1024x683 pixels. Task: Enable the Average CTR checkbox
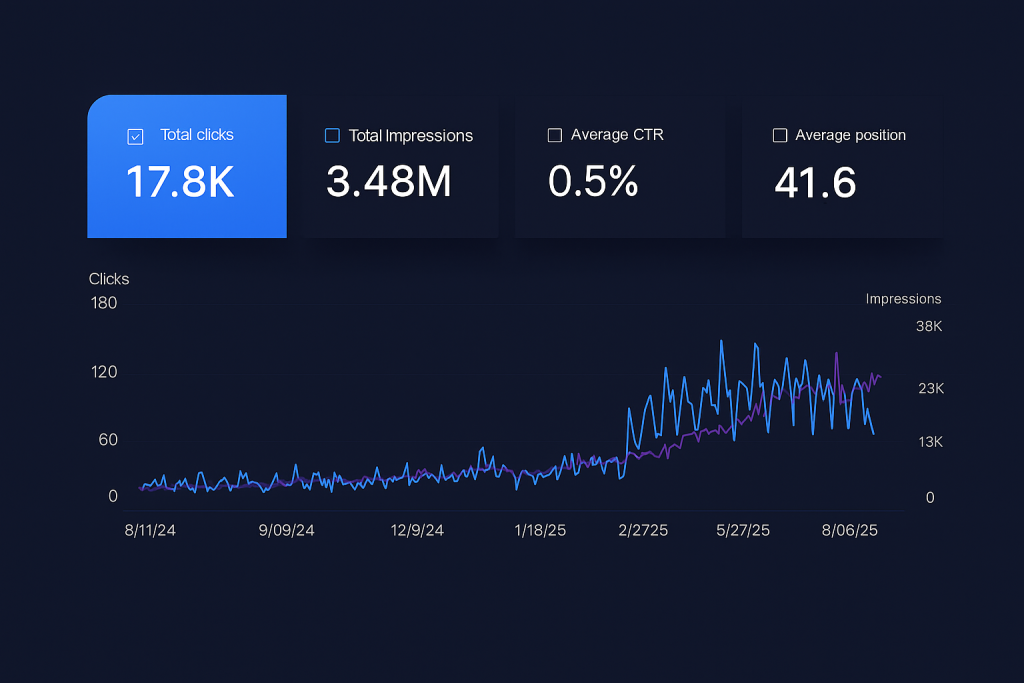tap(554, 135)
